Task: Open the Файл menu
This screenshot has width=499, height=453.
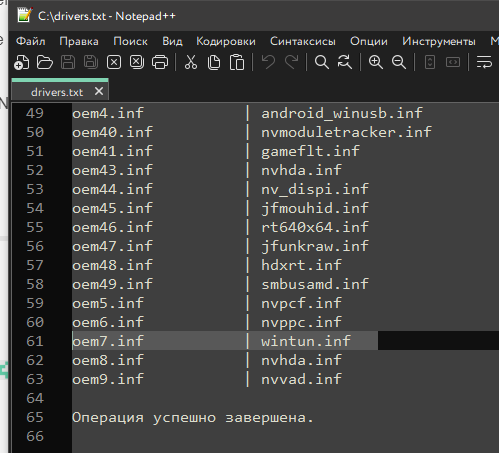Action: 31,41
